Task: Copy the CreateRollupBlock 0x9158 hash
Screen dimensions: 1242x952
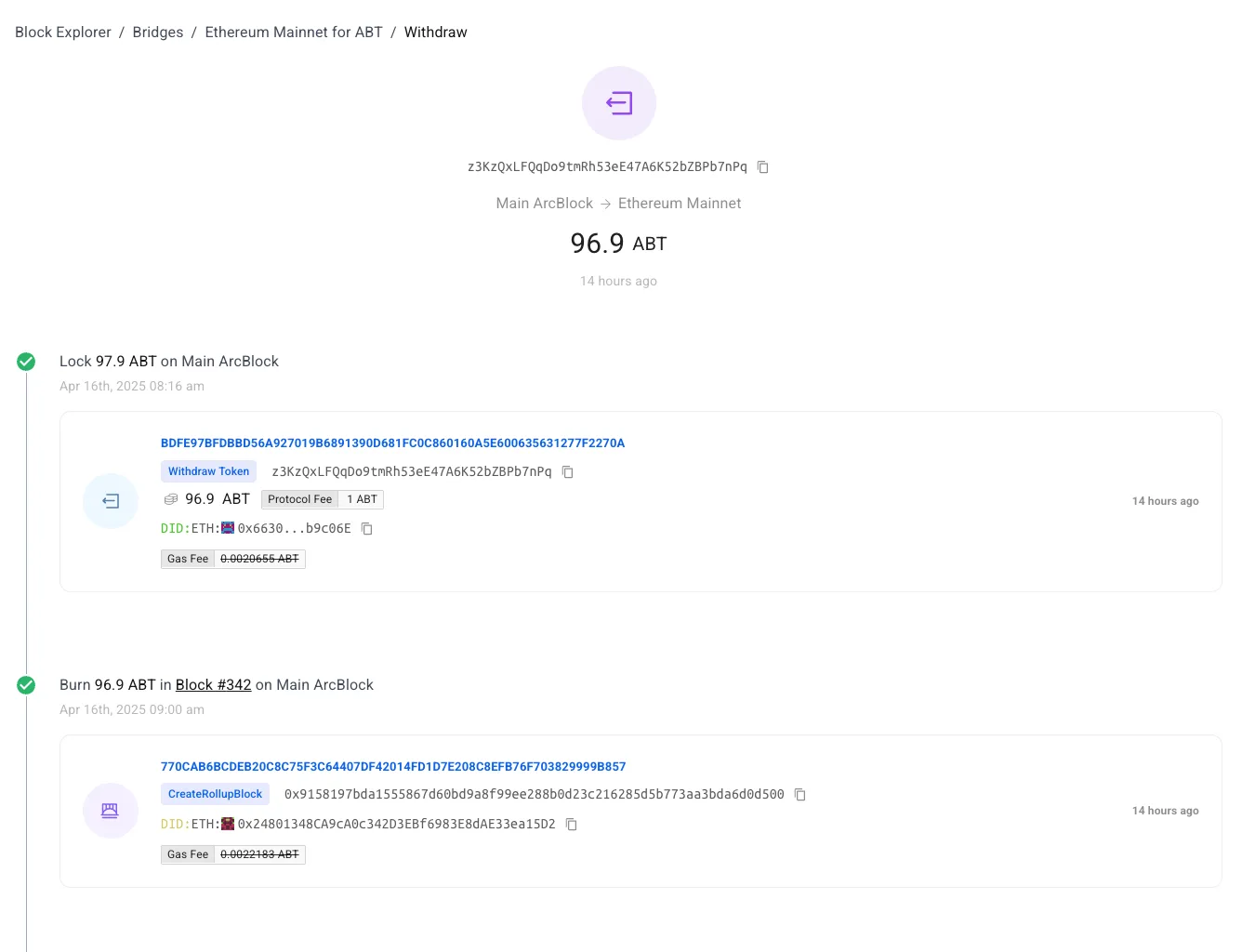Action: (800, 795)
